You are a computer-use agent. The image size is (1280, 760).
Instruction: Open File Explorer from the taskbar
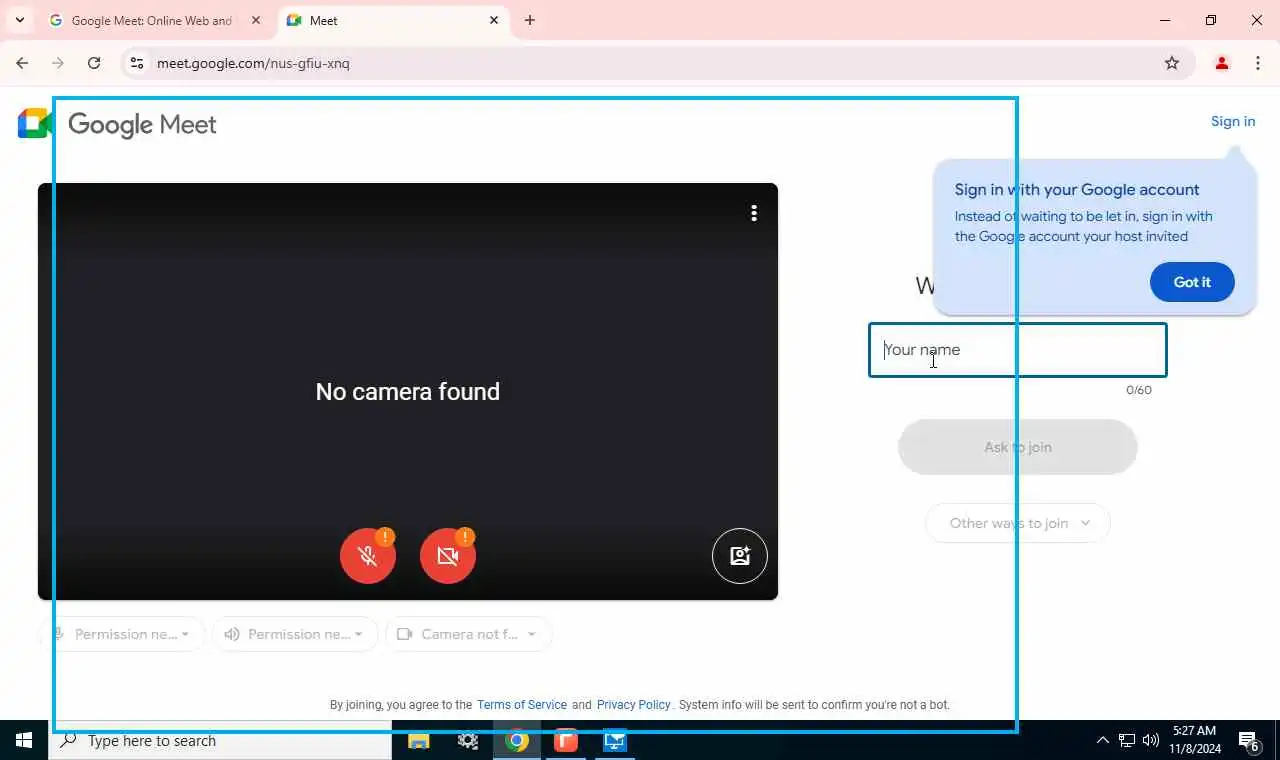pyautogui.click(x=418, y=741)
